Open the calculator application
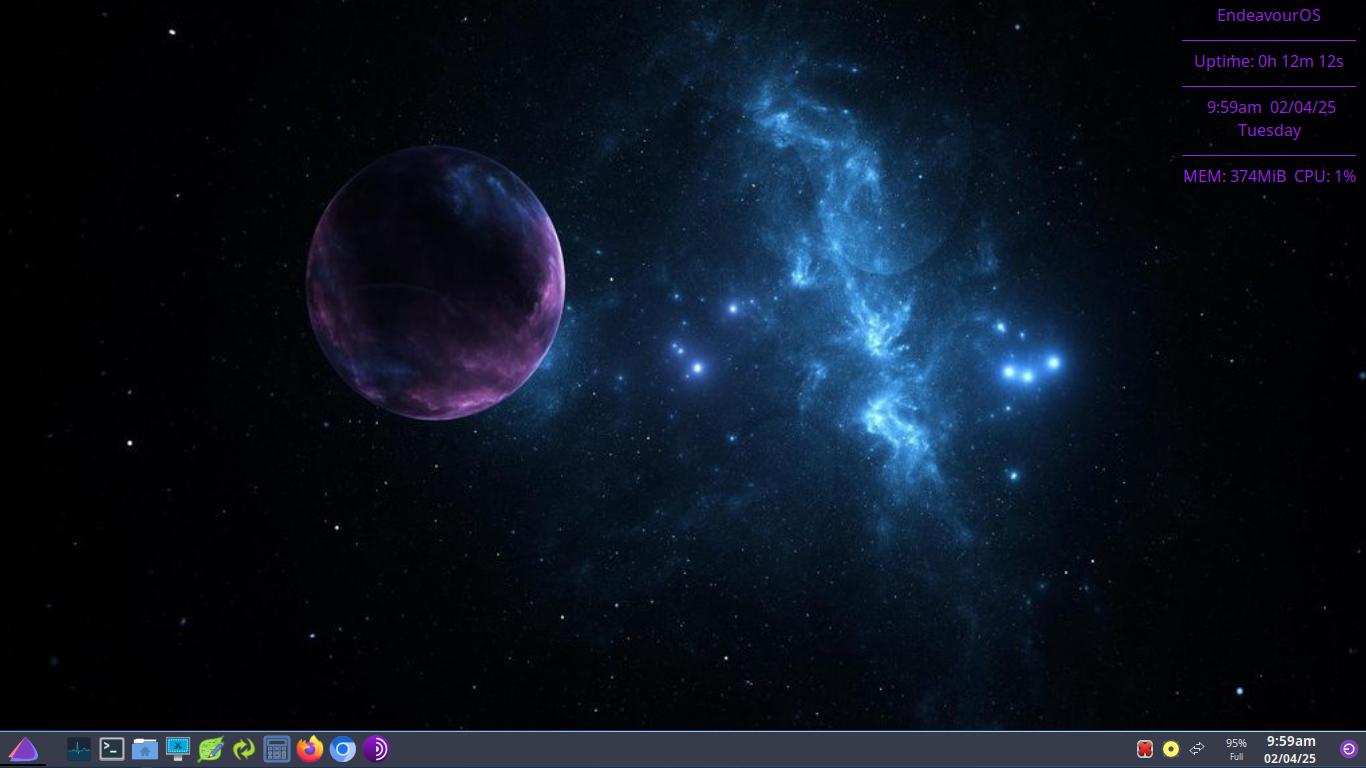1366x768 pixels. [277, 749]
